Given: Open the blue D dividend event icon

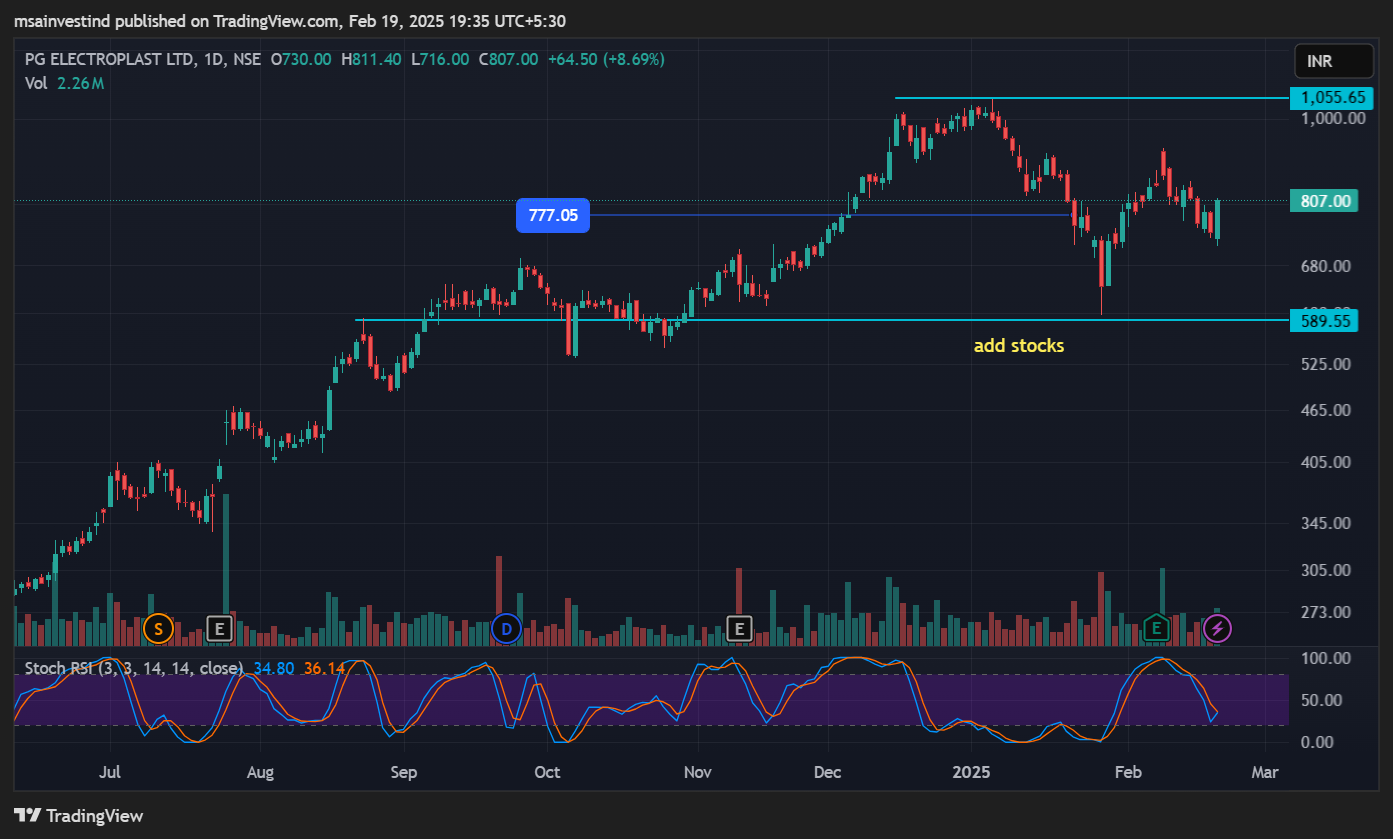Looking at the screenshot, I should [x=506, y=629].
